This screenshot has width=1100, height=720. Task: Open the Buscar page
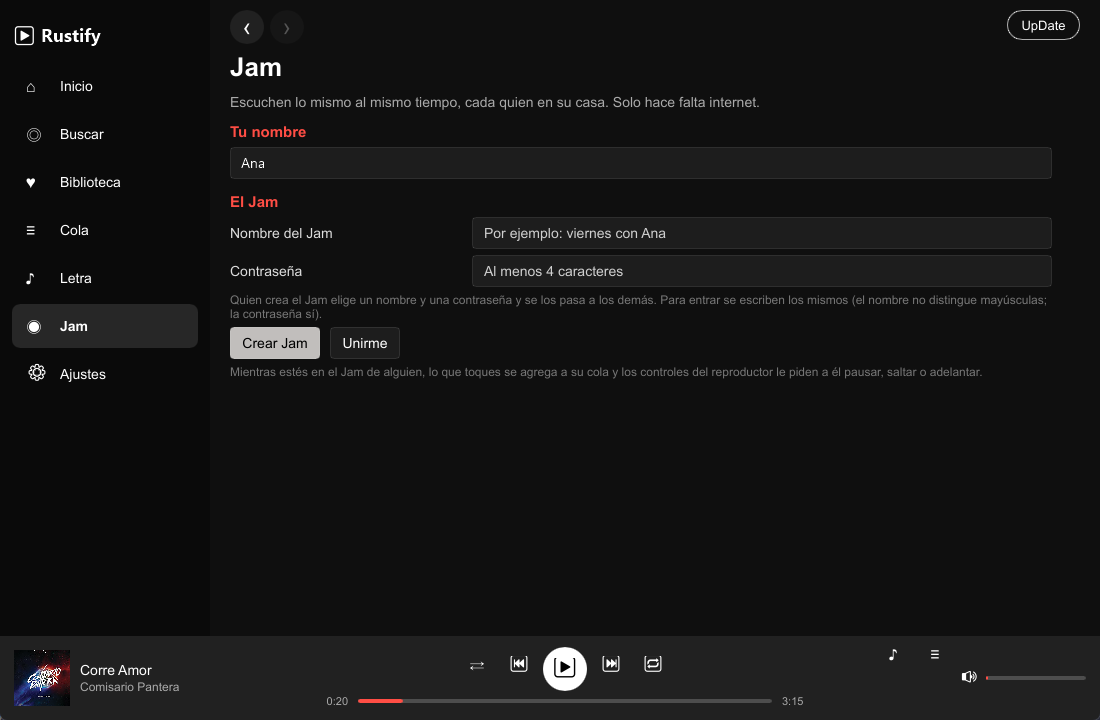[x=105, y=134]
